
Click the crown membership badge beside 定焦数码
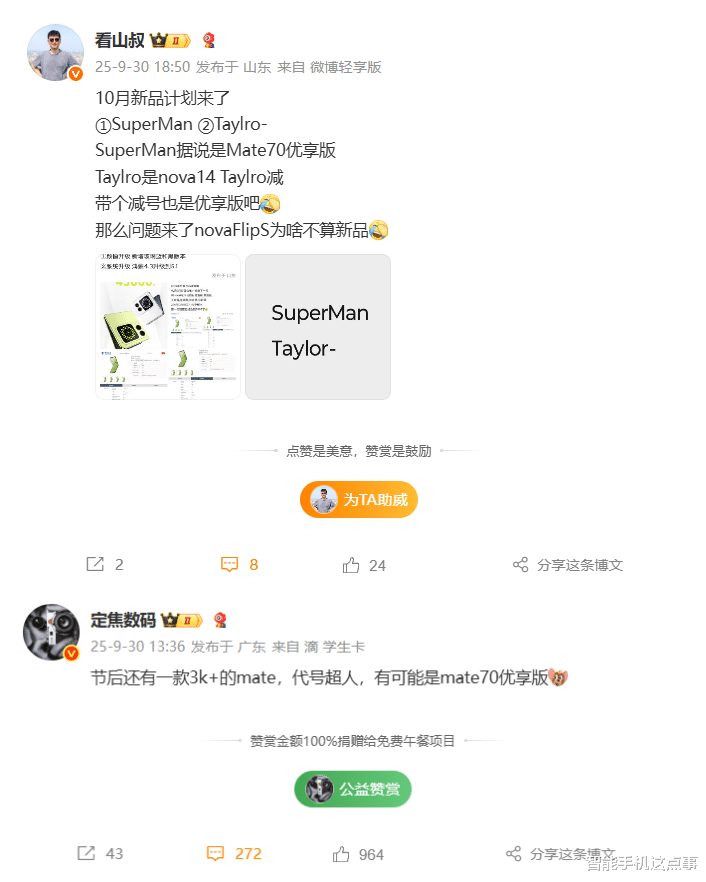(x=182, y=620)
